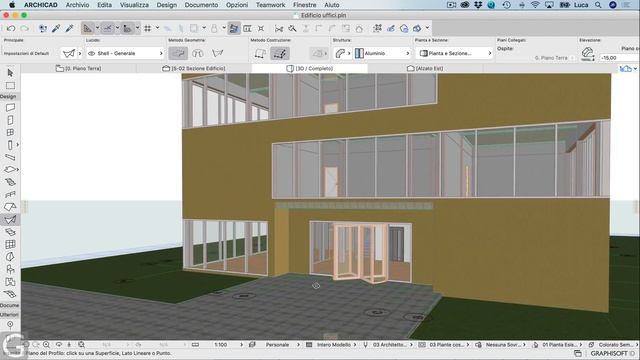The width and height of the screenshot is (640, 360).
Task: Open the Alluminio structure dropdown
Action: 382,53
